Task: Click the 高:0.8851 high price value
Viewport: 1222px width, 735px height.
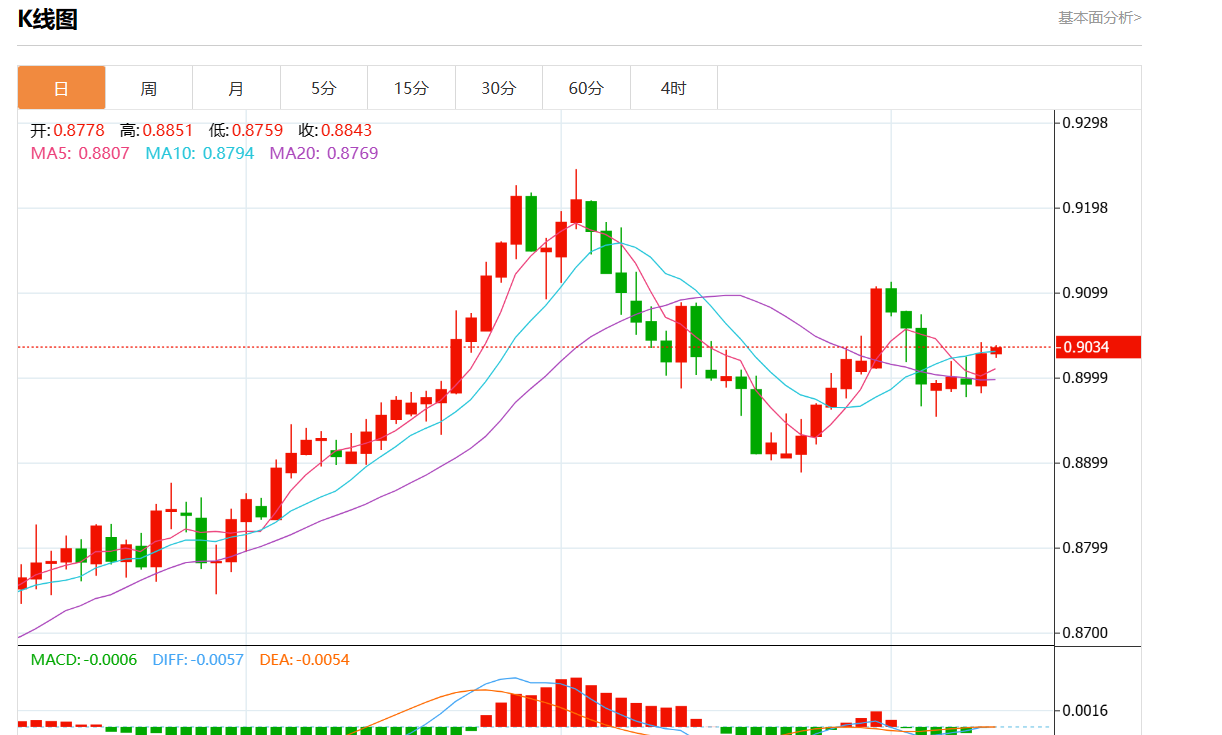Action: pos(156,130)
